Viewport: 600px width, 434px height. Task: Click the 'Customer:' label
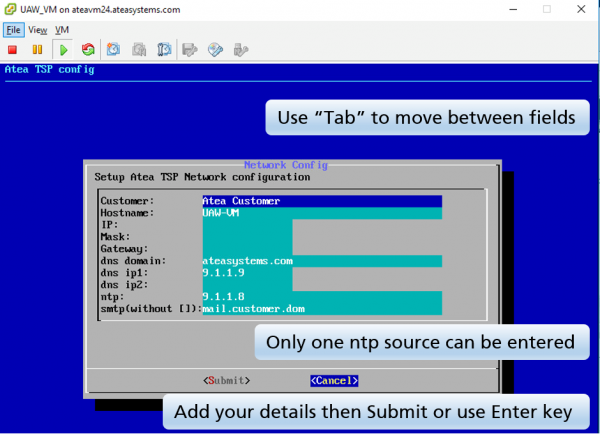tap(127, 201)
